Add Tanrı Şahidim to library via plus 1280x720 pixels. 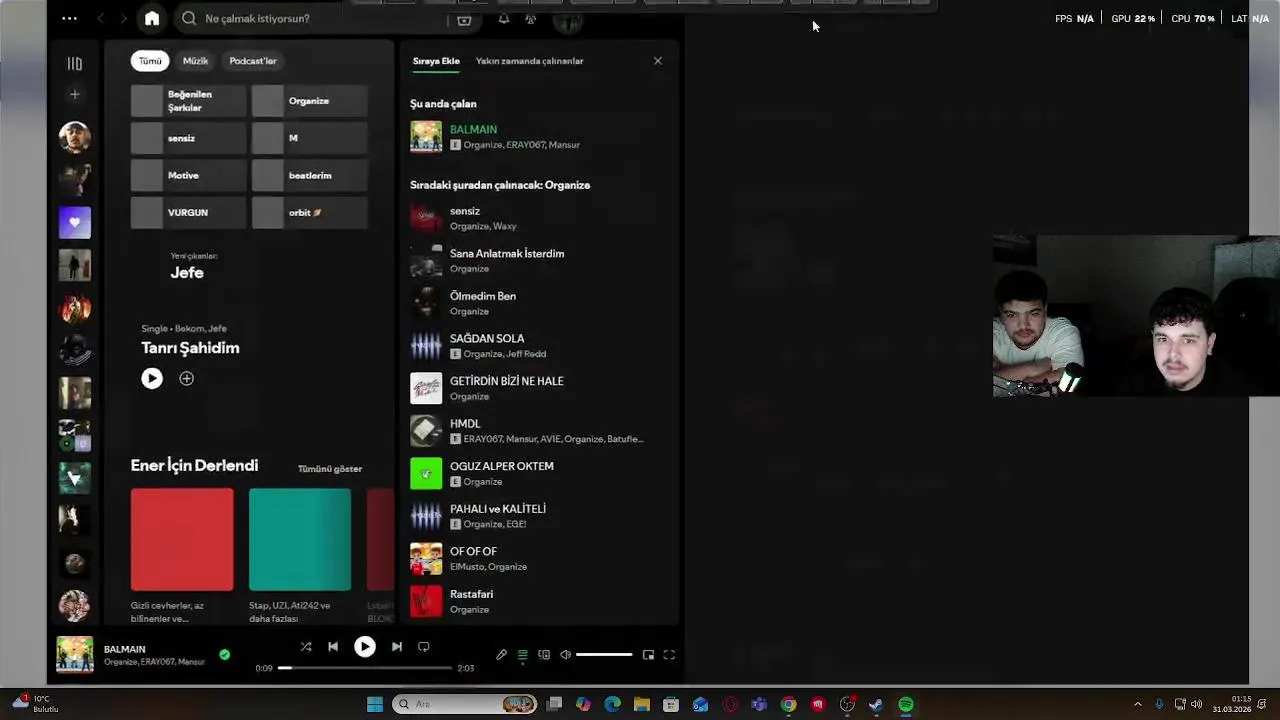(x=186, y=378)
